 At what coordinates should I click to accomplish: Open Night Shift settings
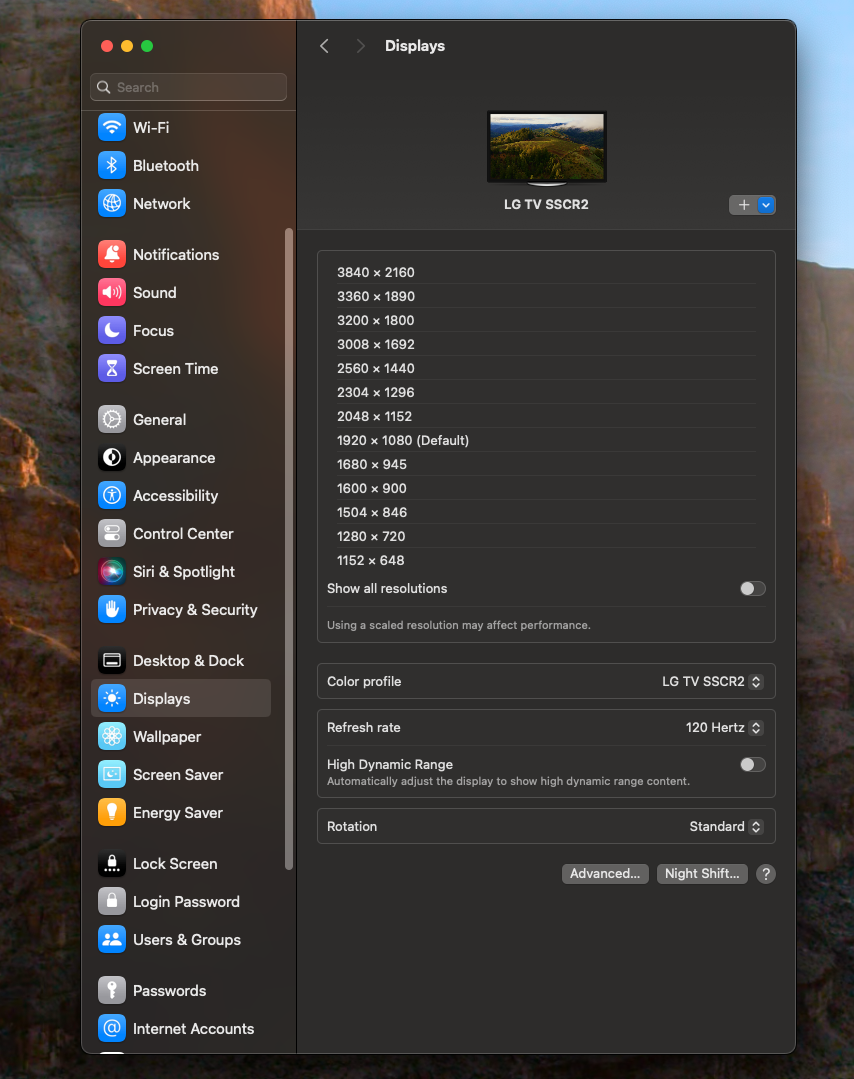(x=702, y=874)
